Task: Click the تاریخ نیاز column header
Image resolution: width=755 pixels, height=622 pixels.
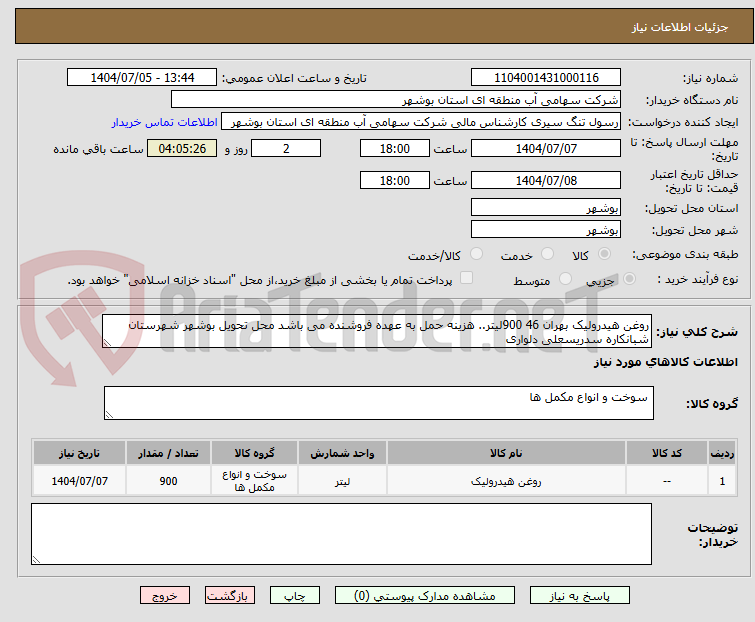Action: point(79,453)
